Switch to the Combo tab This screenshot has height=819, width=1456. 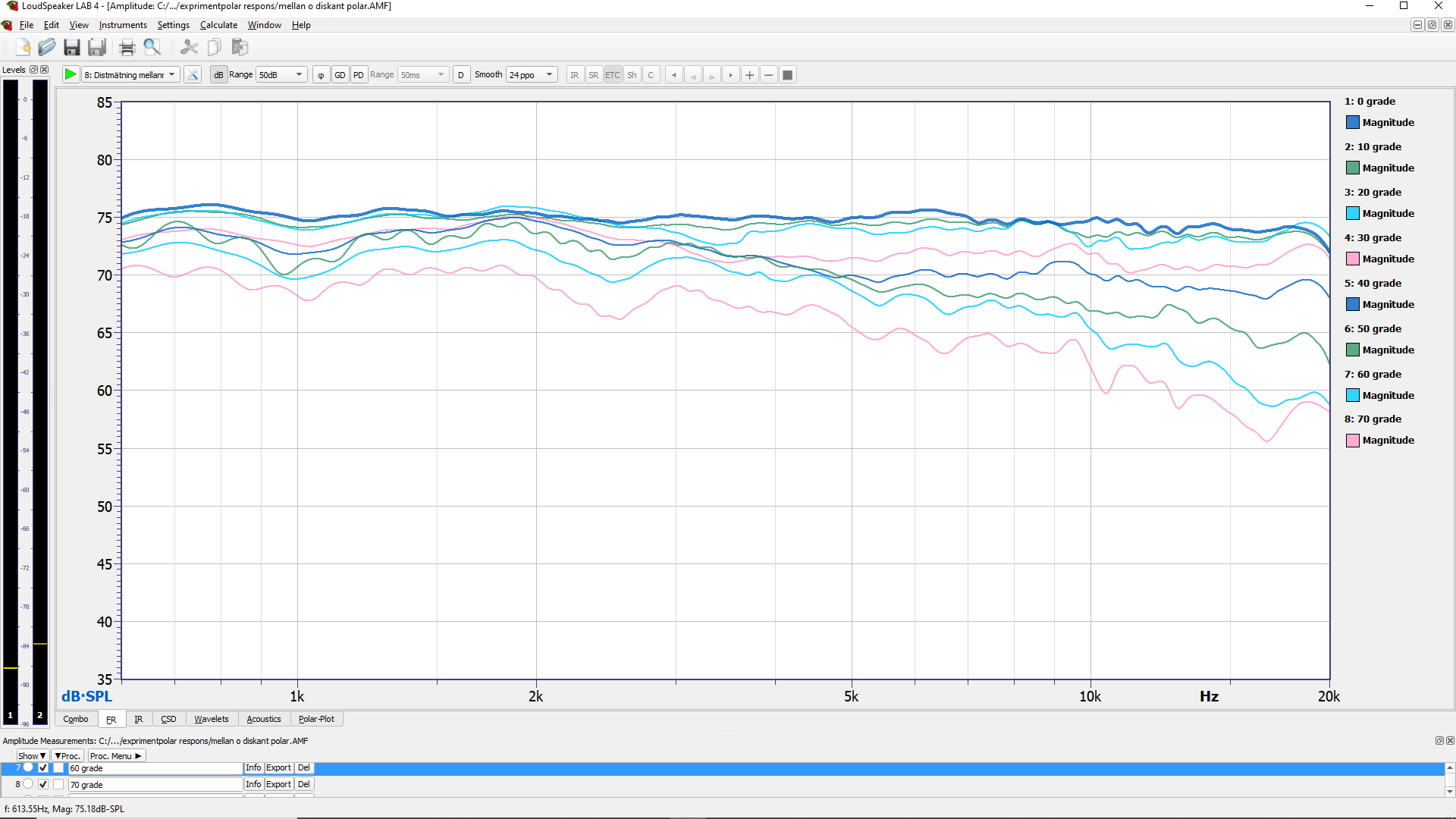76,719
